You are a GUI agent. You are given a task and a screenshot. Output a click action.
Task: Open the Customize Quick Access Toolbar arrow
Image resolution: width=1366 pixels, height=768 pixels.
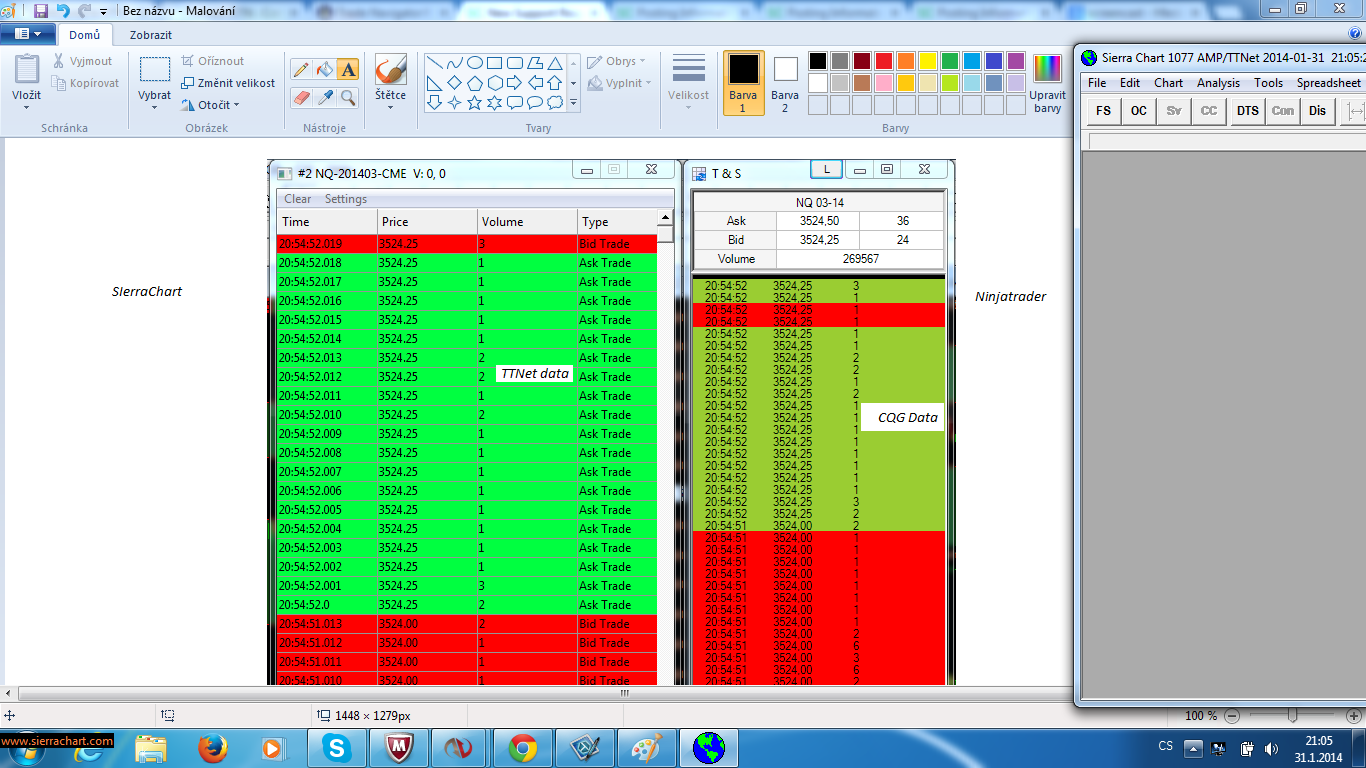click(103, 12)
